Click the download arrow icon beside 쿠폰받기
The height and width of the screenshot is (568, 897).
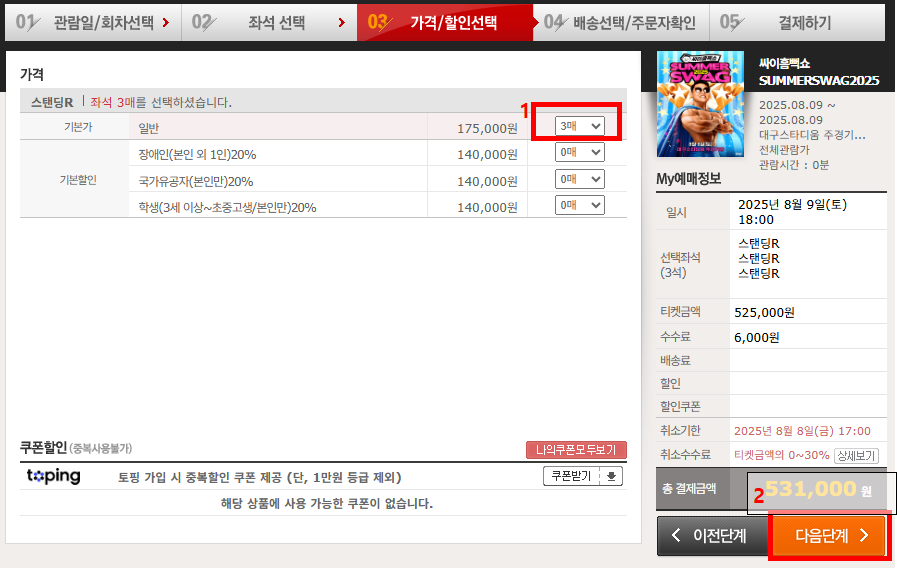pyautogui.click(x=611, y=476)
